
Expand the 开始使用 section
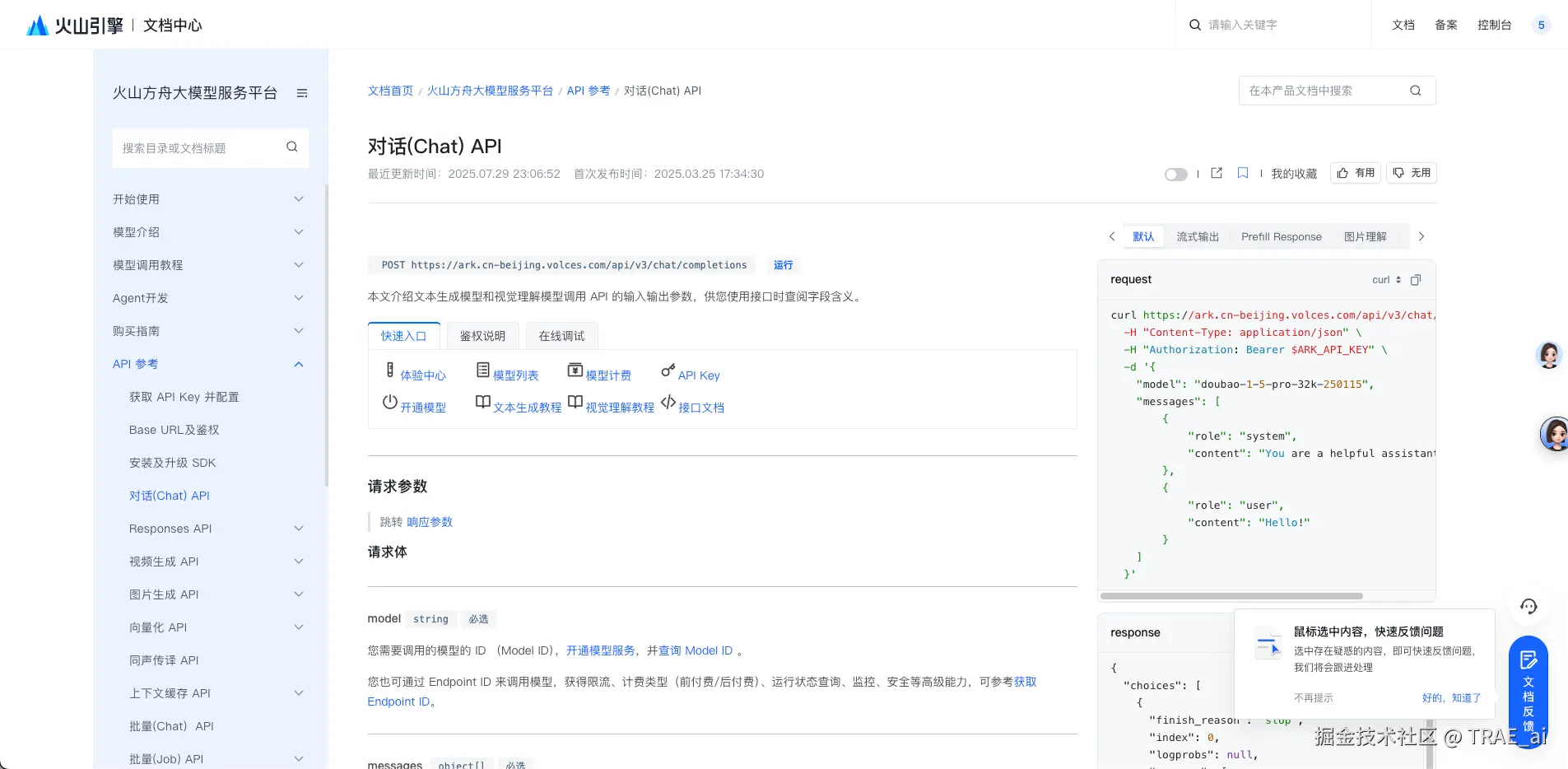[299, 199]
